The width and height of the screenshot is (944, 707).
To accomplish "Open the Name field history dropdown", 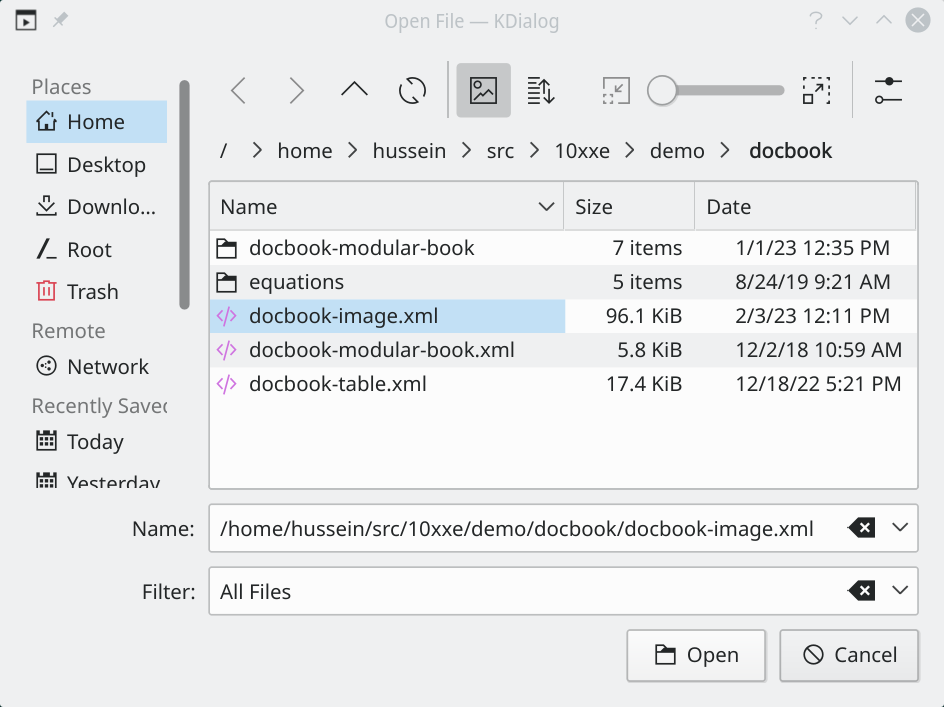I will 900,528.
